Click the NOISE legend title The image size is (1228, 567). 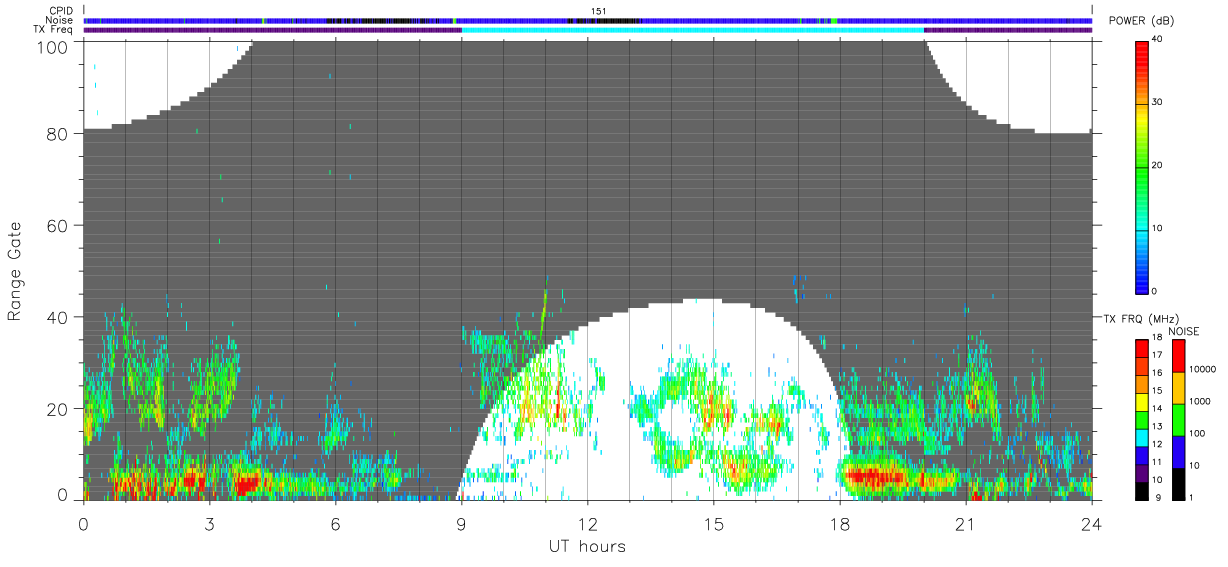coord(1183,331)
